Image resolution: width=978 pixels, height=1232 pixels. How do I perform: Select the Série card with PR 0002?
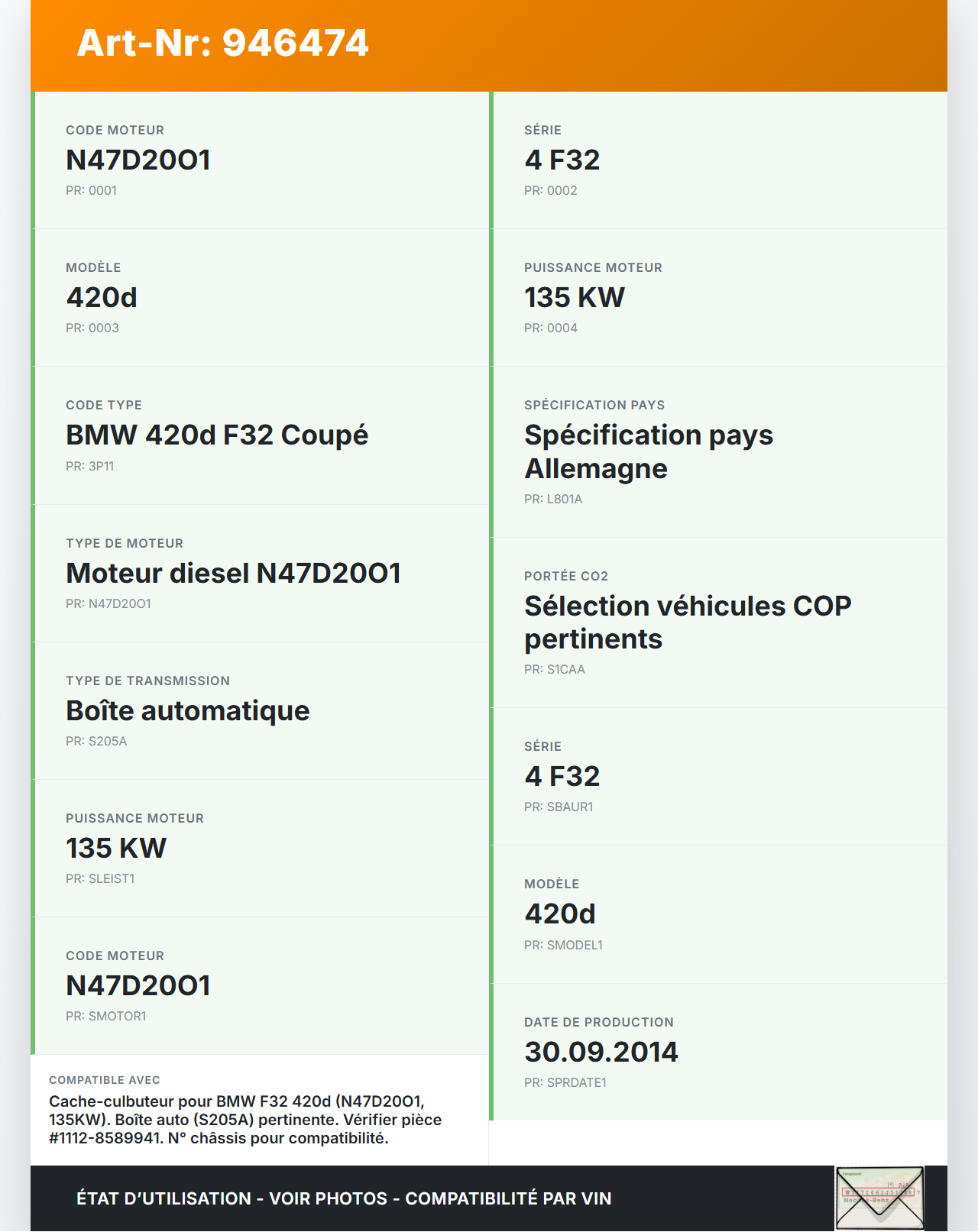pos(720,160)
